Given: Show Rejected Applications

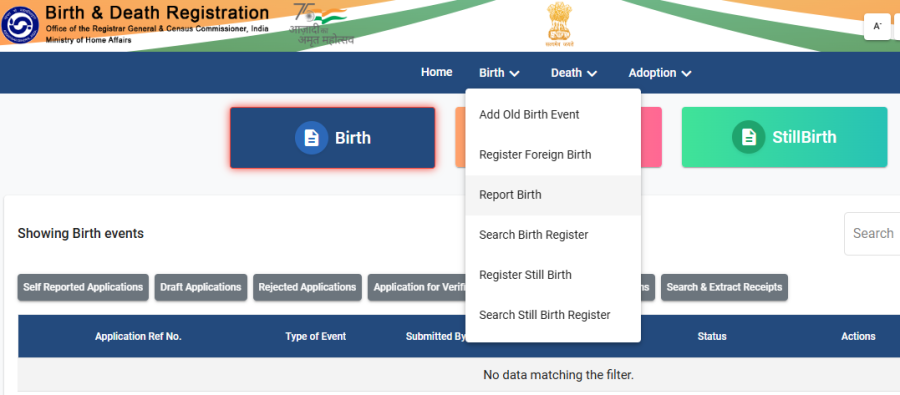Looking at the screenshot, I should (x=307, y=287).
